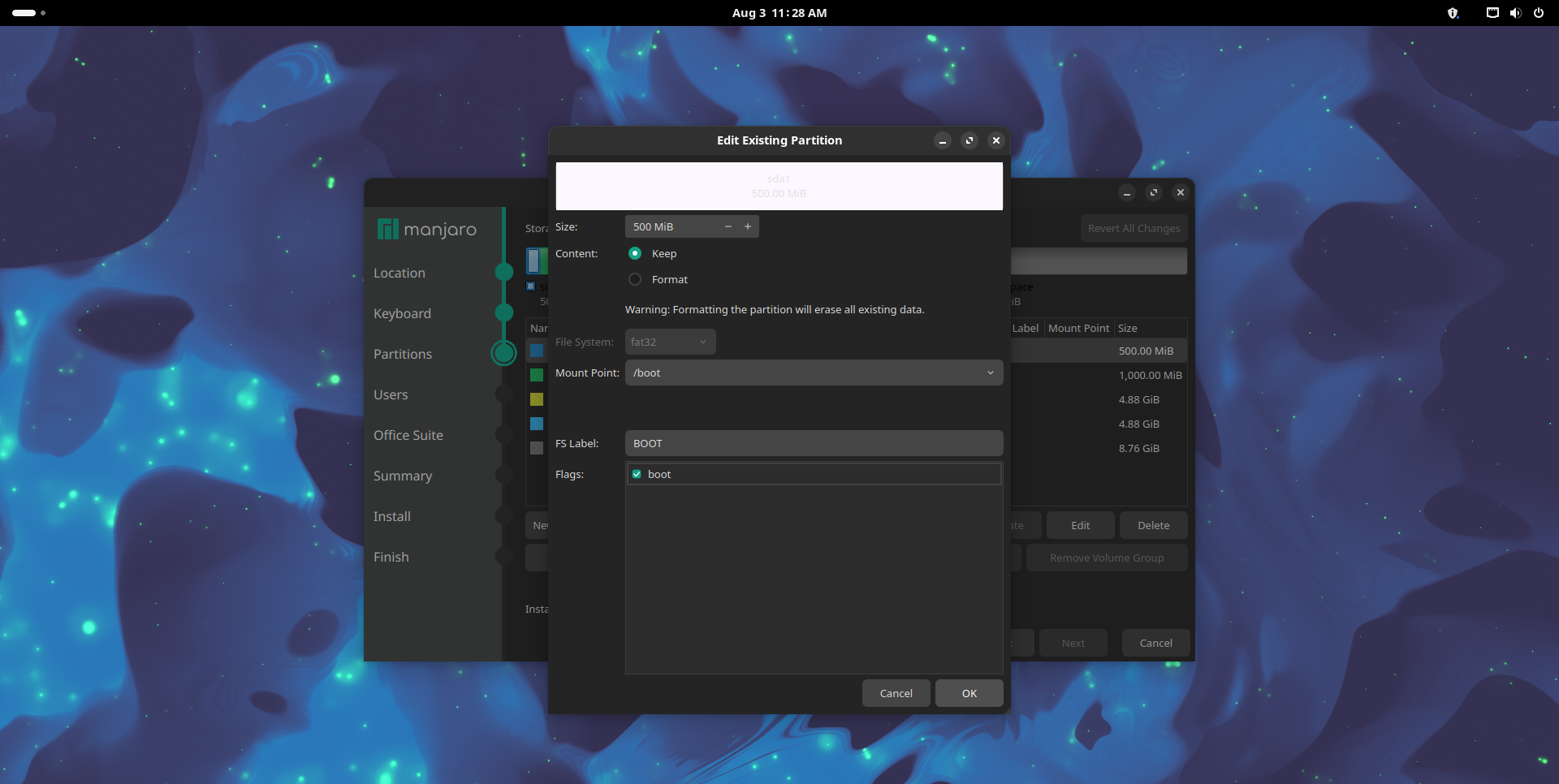Toggle the boot flag checkbox
The image size is (1559, 784).
coord(637,474)
